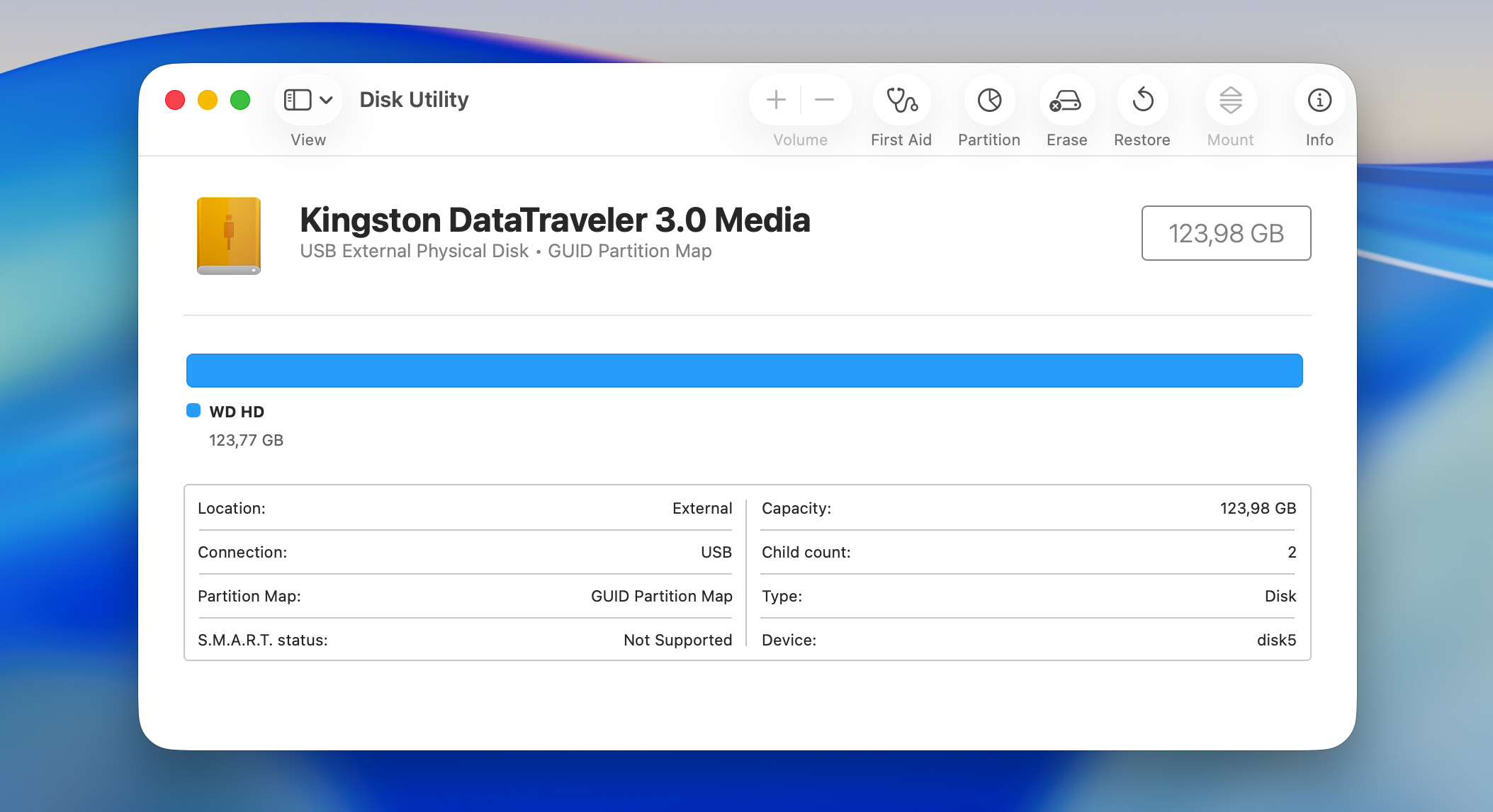Click the Device: label
This screenshot has width=1493, height=812.
789,640
